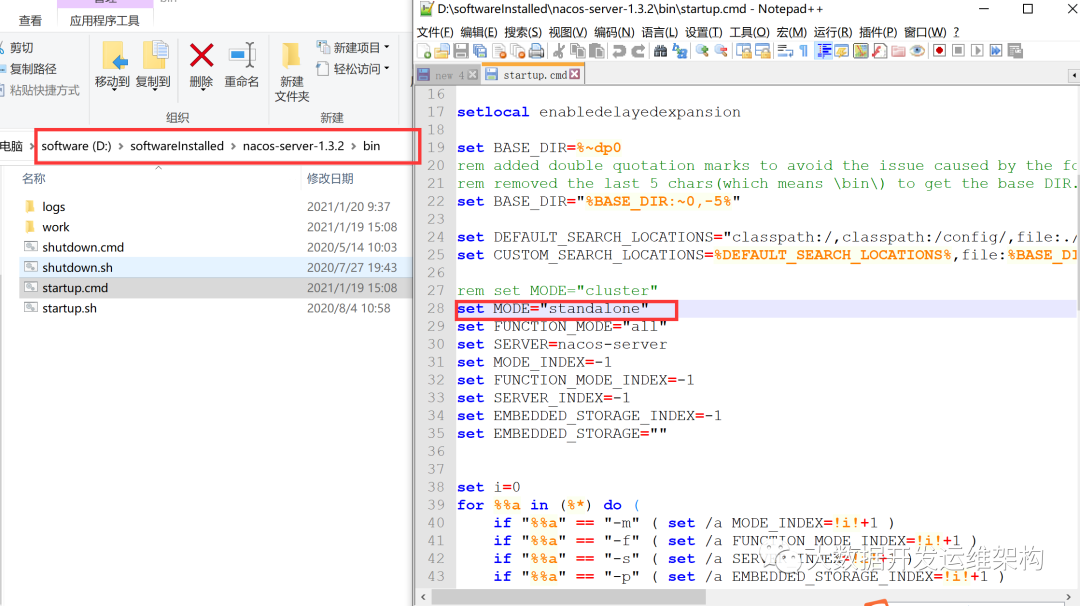This screenshot has height=606, width=1080.
Task: Expand chevron after nacos-server-1.3.2 breadcrumb
Action: click(354, 146)
